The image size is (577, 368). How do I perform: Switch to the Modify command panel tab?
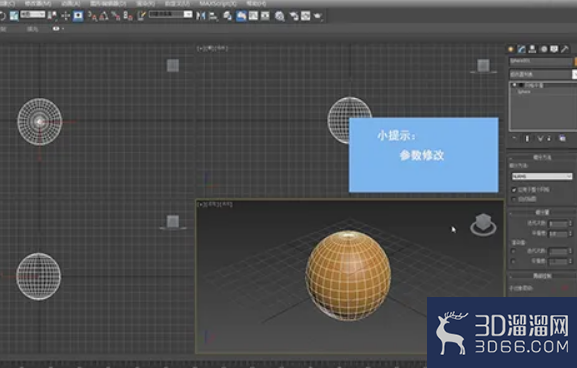(521, 49)
